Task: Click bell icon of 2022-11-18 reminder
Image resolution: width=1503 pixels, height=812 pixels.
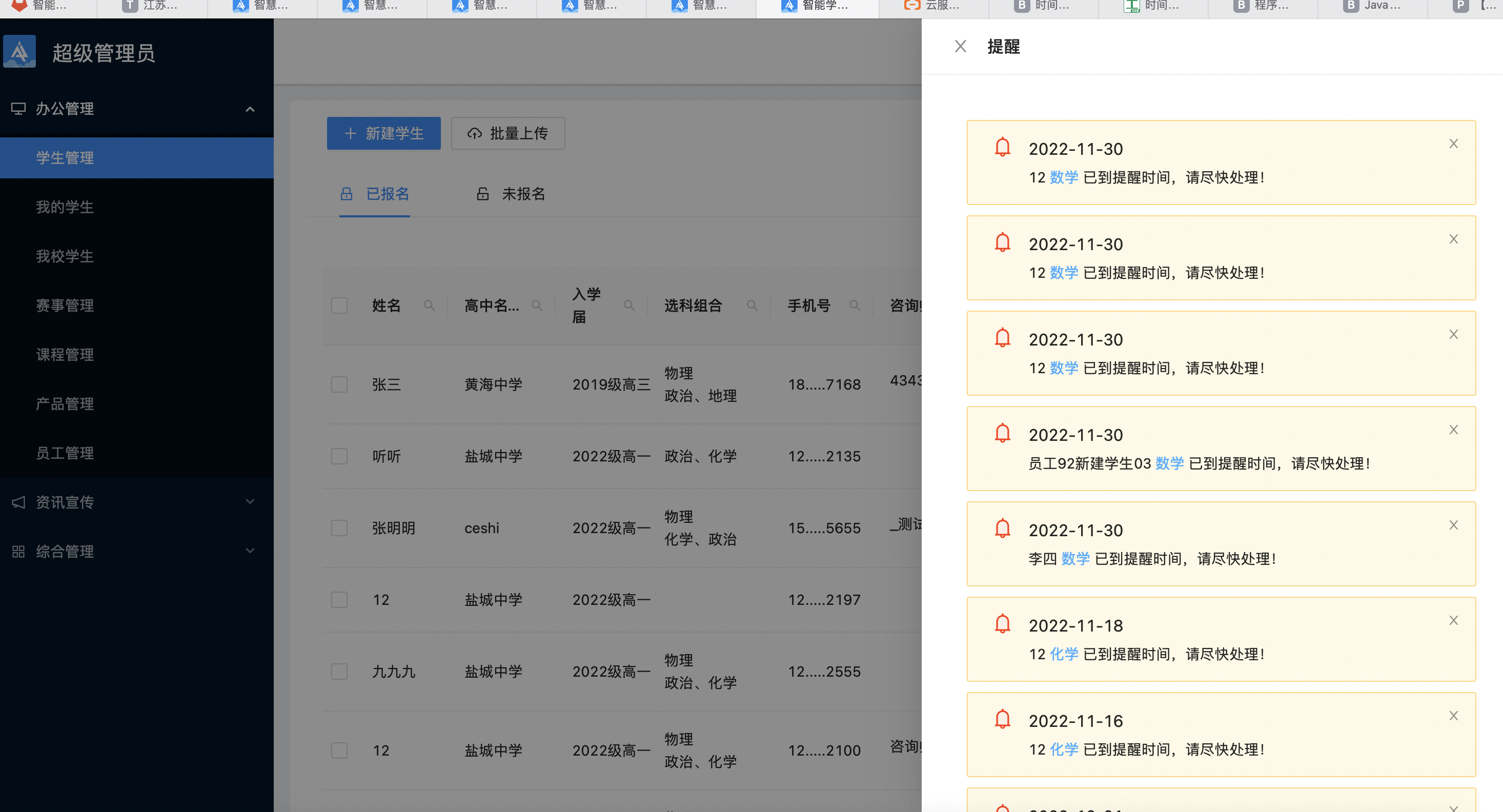Action: 1002,623
